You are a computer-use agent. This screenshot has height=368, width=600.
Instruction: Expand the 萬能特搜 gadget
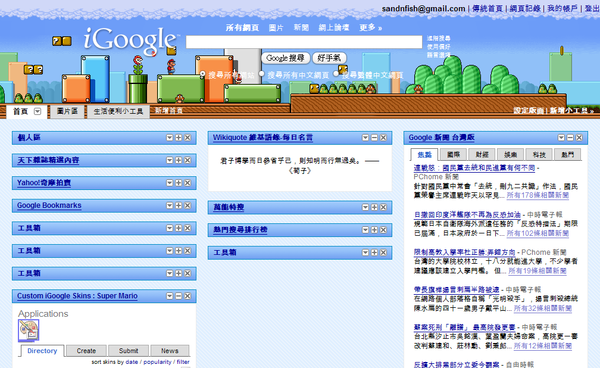click(375, 207)
